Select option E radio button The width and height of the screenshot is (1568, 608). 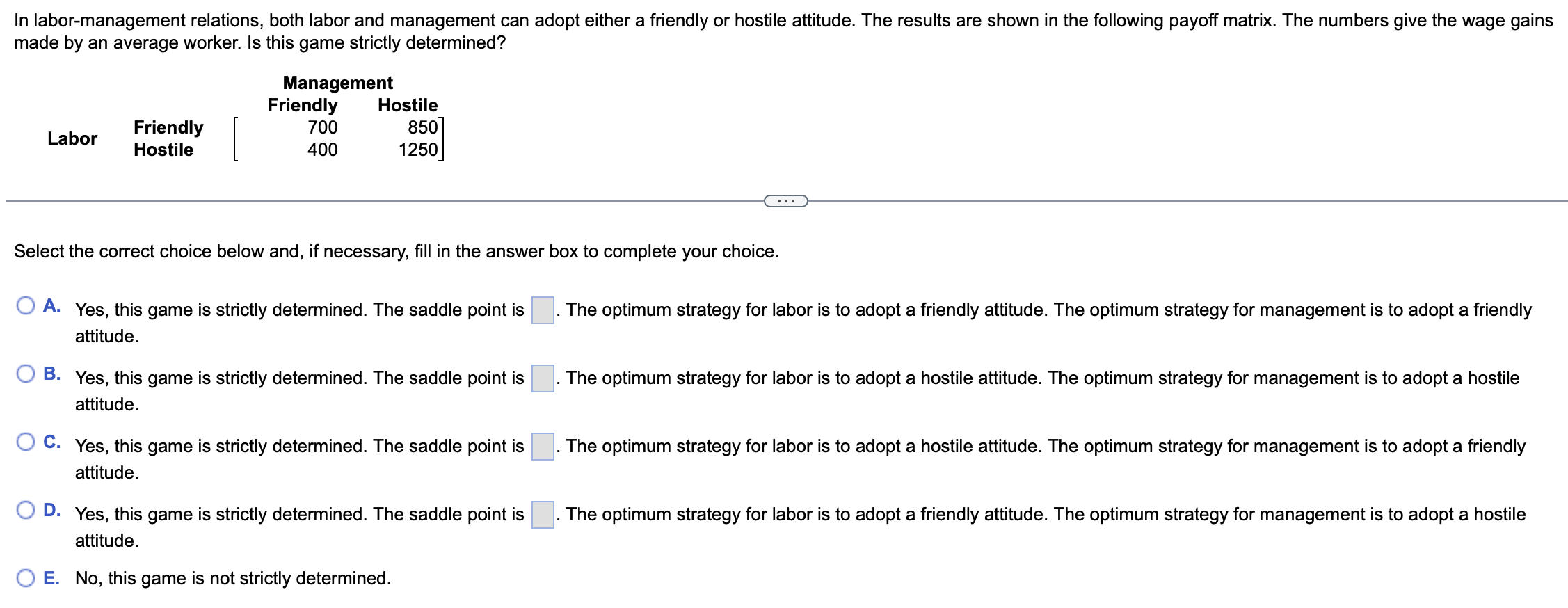click(26, 578)
